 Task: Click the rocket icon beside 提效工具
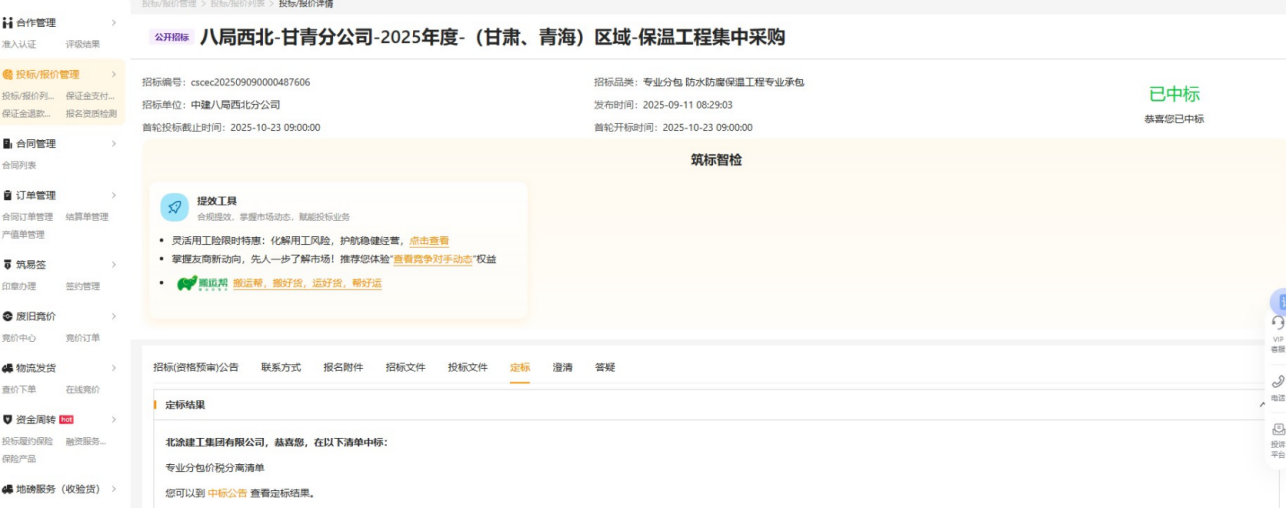pos(174,207)
